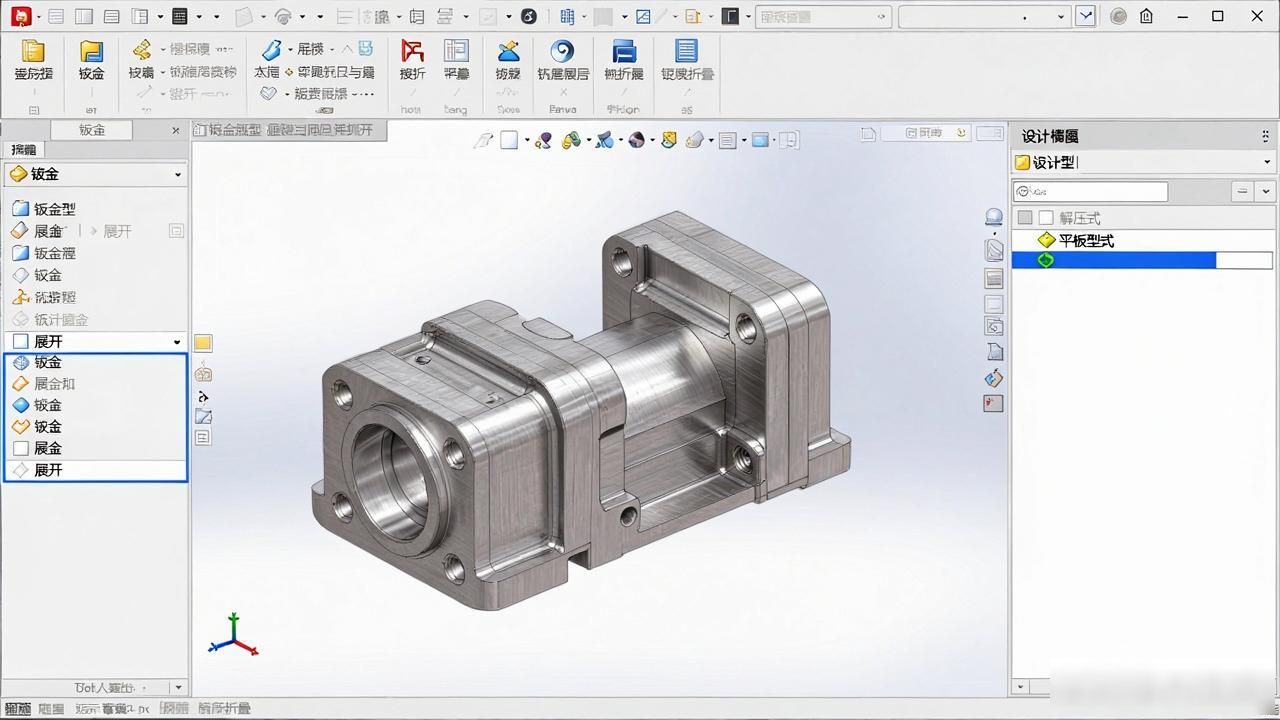The width and height of the screenshot is (1280, 720).
Task: Switch to the 钣金 panel tab
Action: pyautogui.click(x=92, y=130)
